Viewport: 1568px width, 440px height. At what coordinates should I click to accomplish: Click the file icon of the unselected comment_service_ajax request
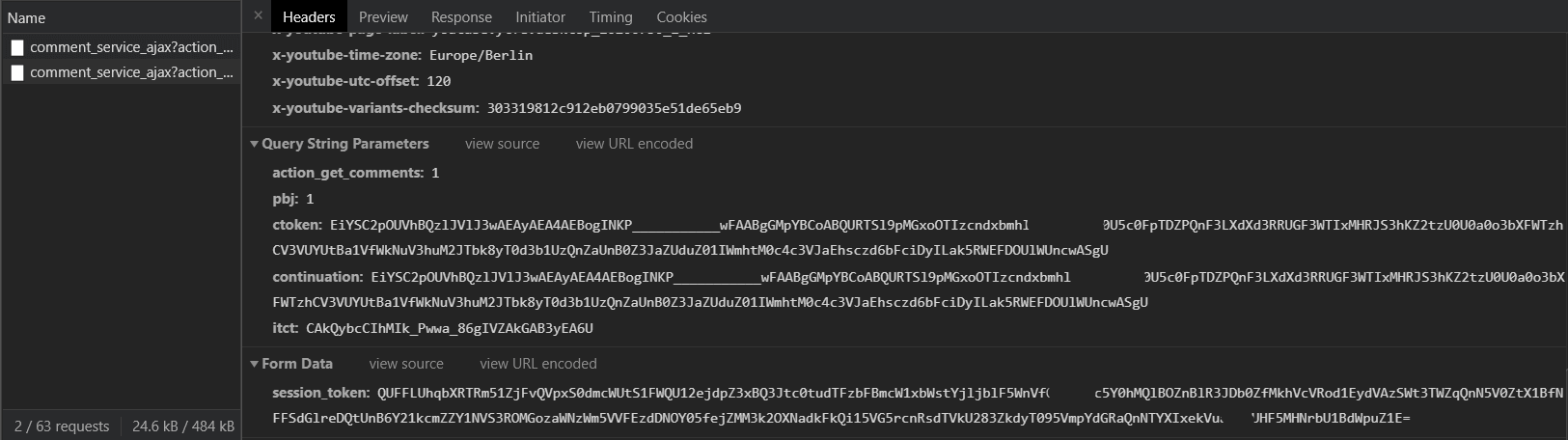click(17, 47)
